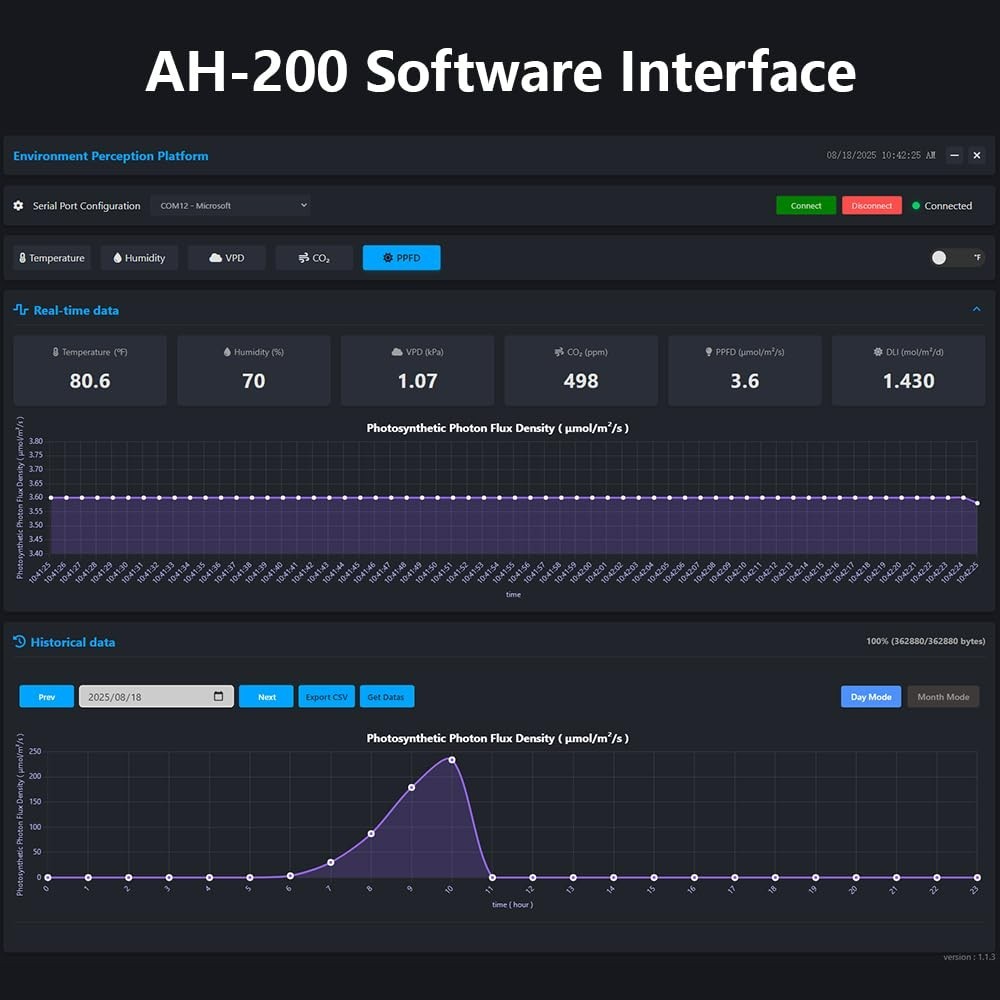Screen dimensions: 1000x1000
Task: Open Serial Port Configuration settings gear
Action: 18,206
